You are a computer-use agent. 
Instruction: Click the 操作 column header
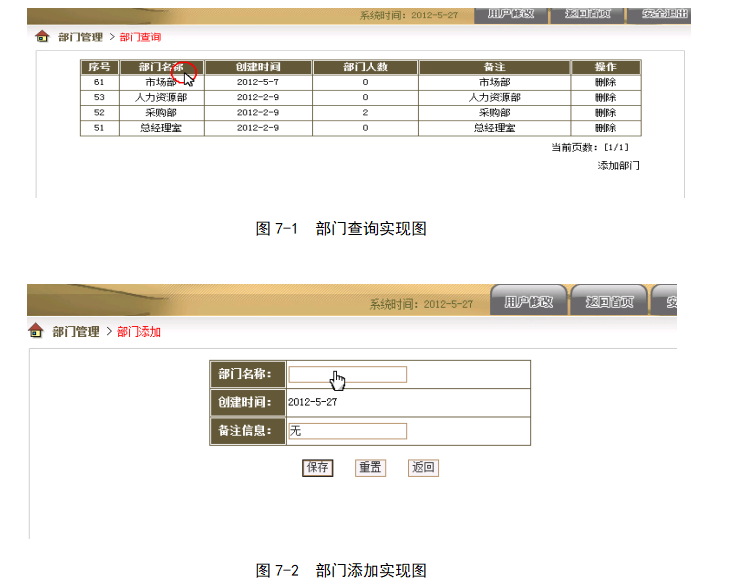605,67
